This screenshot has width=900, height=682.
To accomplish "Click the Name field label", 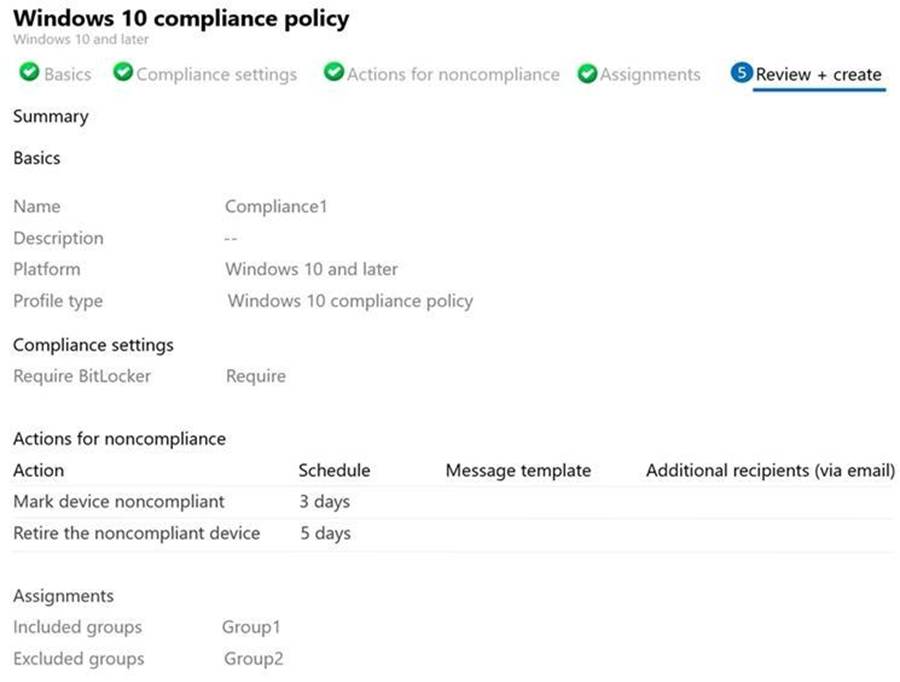I will [37, 206].
